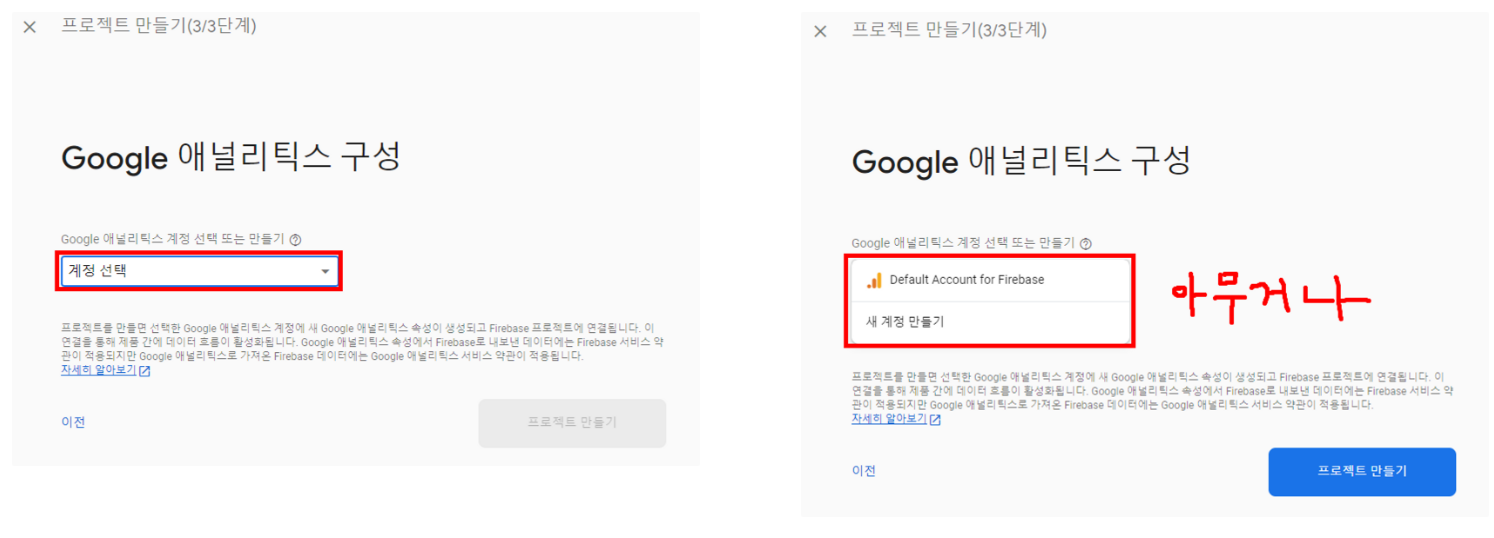1494x538 pixels.
Task: Click external link icon in left dialog
Action: coord(145,371)
